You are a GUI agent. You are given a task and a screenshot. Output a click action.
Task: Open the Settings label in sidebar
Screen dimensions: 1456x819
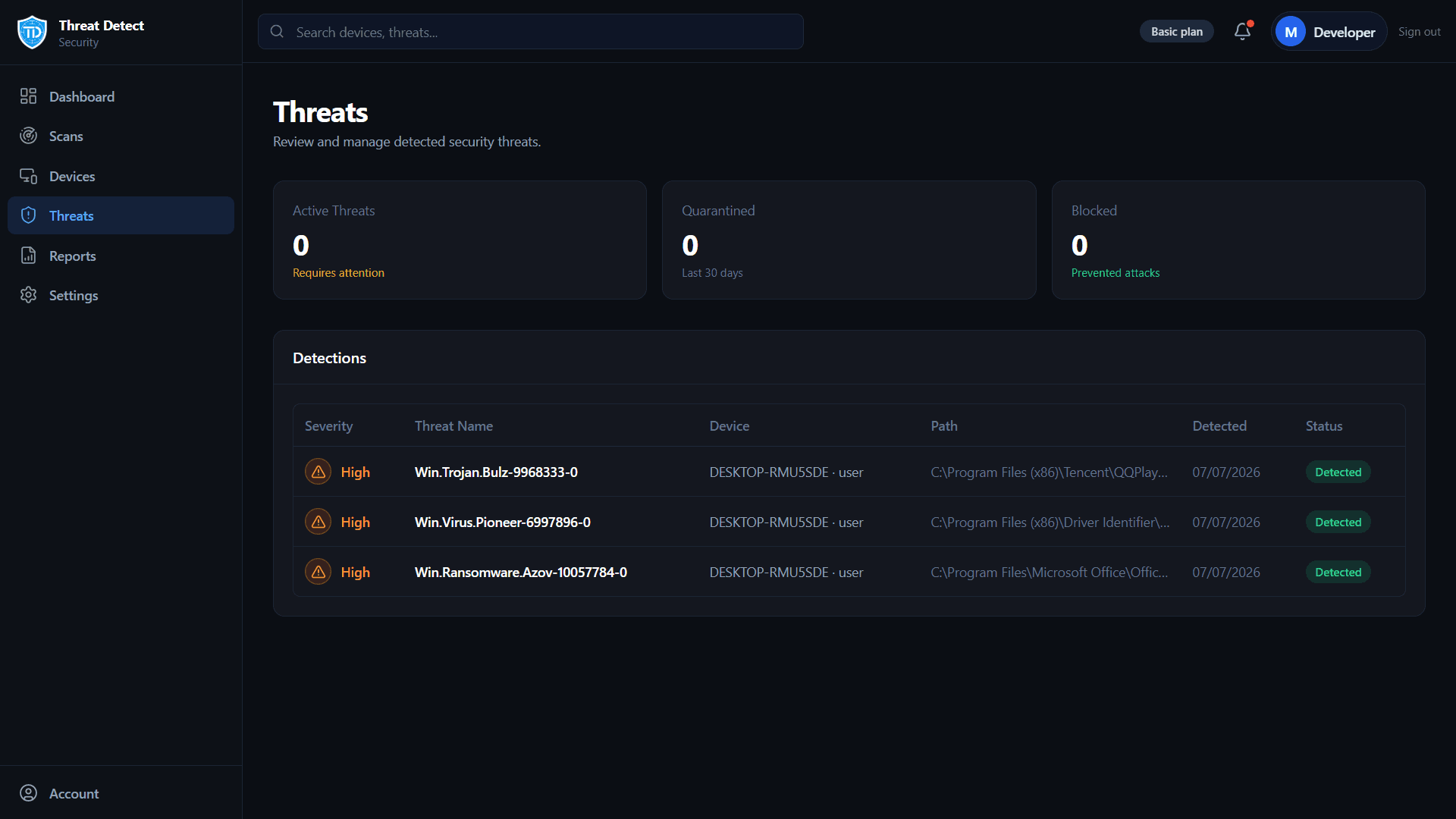(74, 295)
